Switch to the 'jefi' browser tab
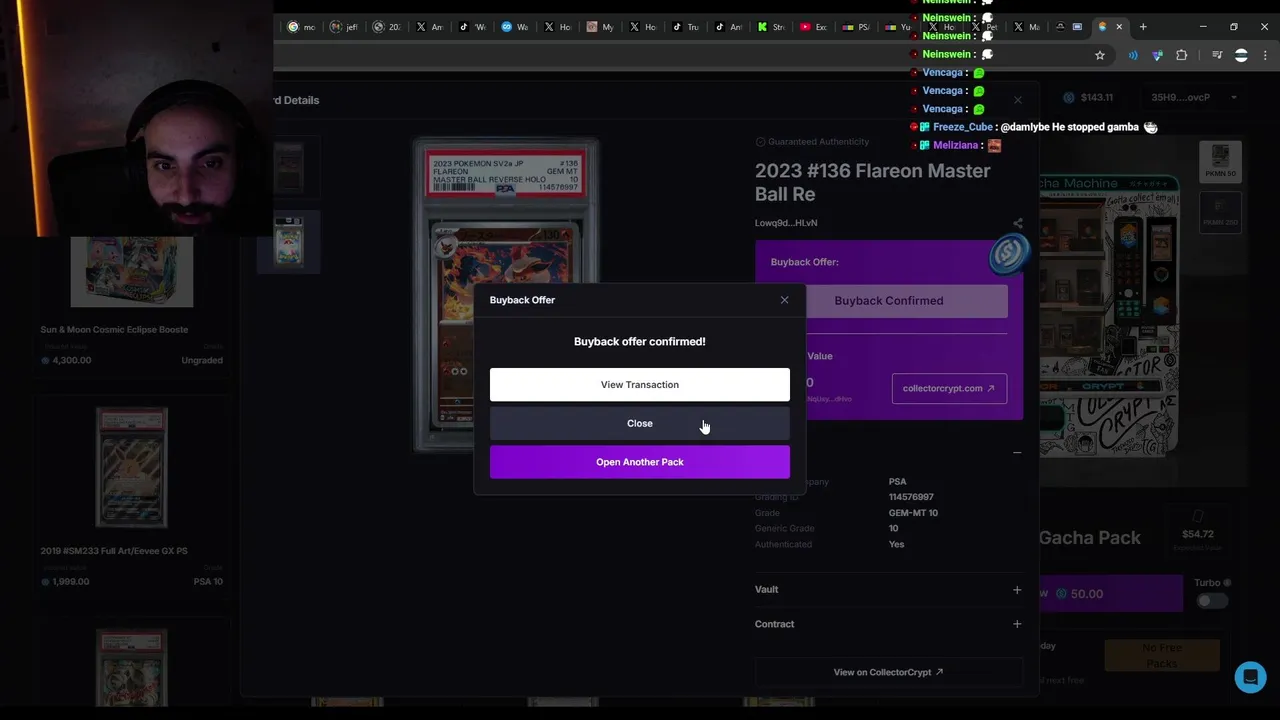1280x720 pixels. pyautogui.click(x=344, y=27)
